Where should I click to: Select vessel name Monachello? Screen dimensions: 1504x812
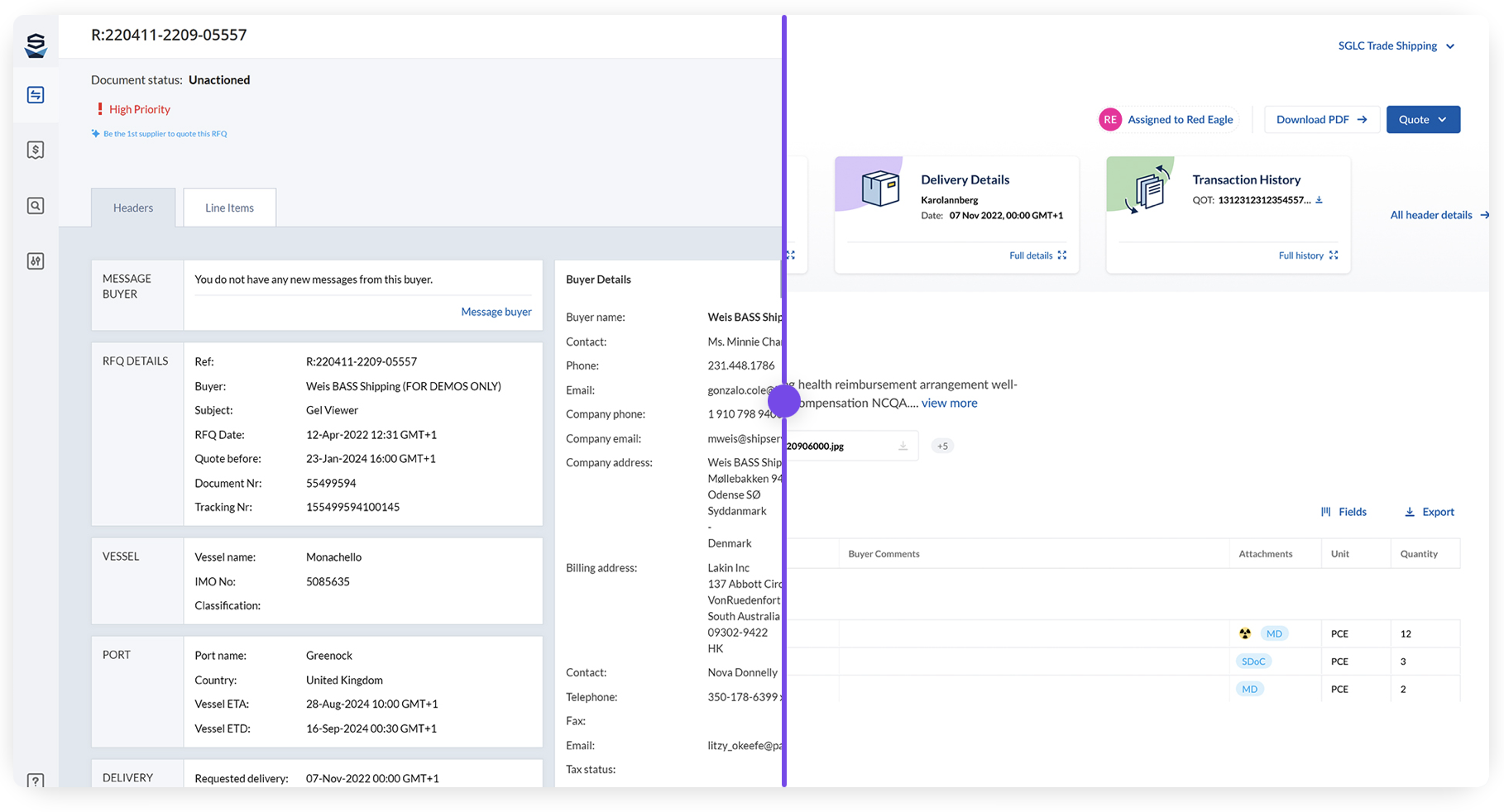pyautogui.click(x=333, y=557)
